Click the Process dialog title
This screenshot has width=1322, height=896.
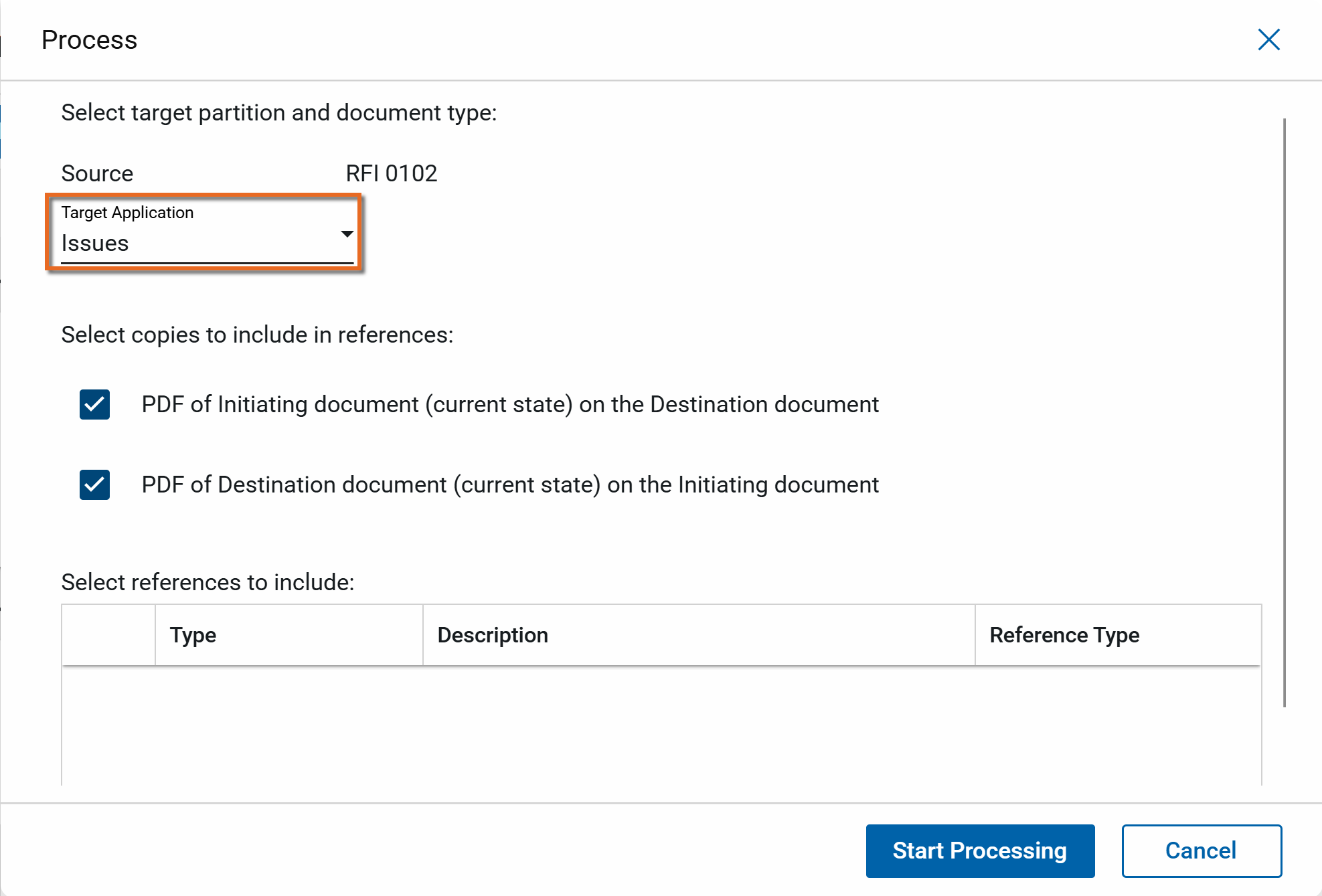point(89,40)
